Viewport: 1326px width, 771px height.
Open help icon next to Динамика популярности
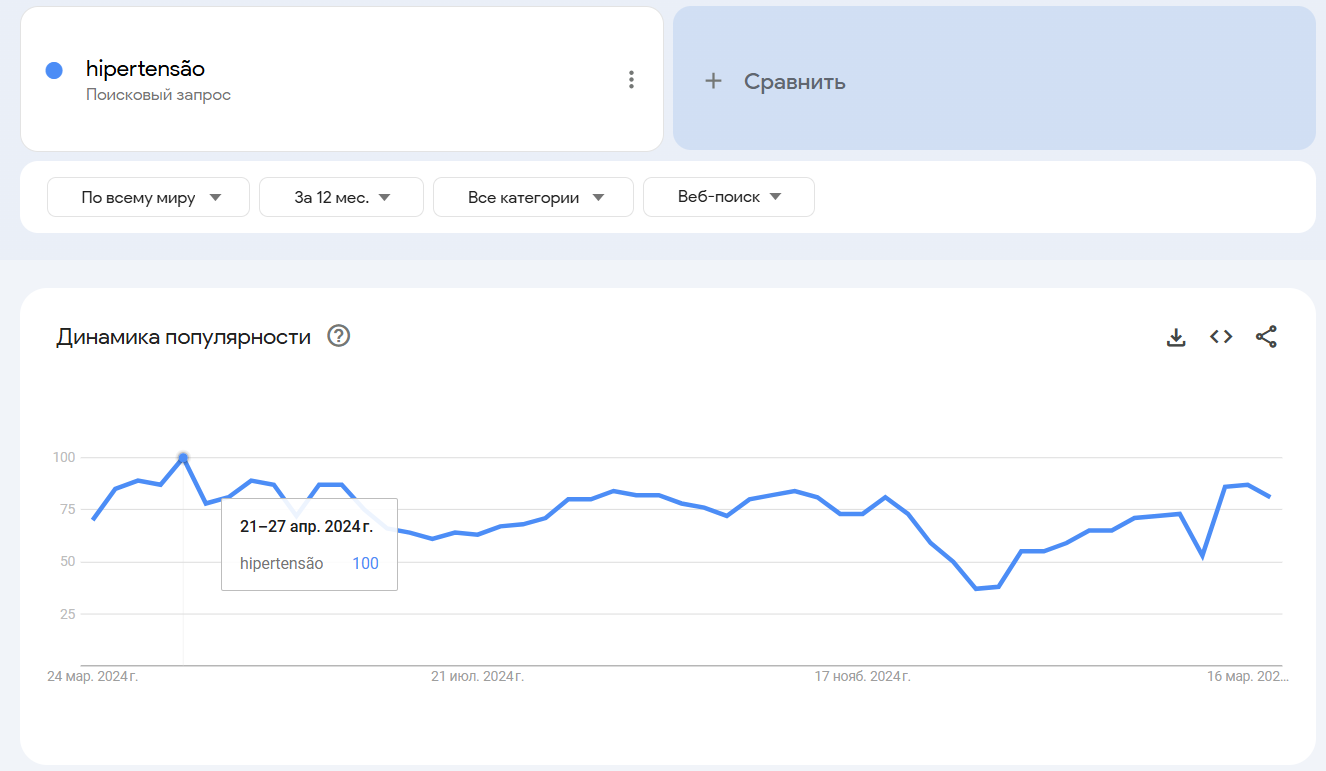pyautogui.click(x=339, y=336)
